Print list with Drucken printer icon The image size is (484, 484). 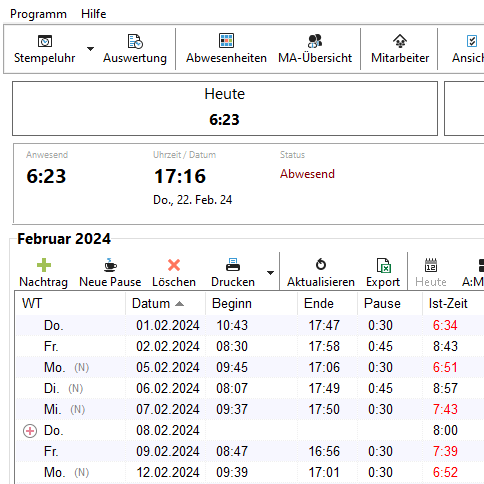233,265
